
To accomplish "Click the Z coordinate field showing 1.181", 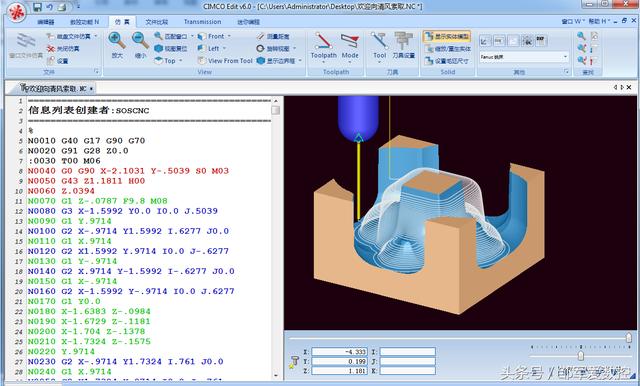I will coord(339,371).
